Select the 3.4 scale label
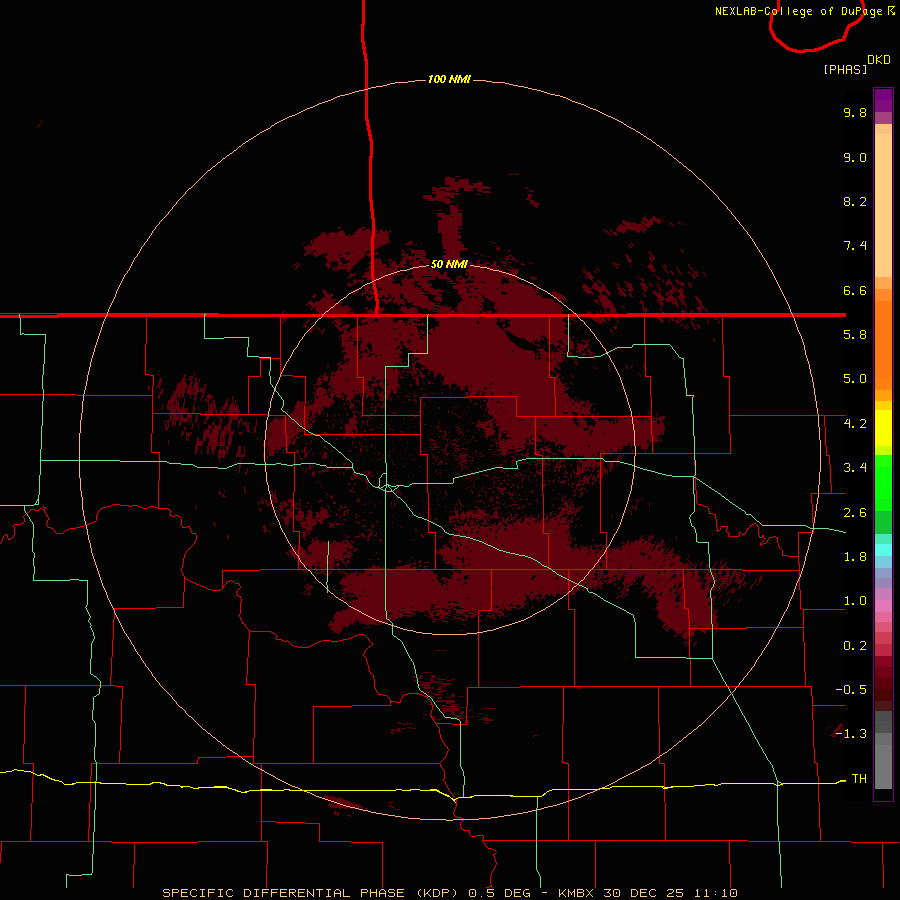The width and height of the screenshot is (900, 900). coord(855,468)
